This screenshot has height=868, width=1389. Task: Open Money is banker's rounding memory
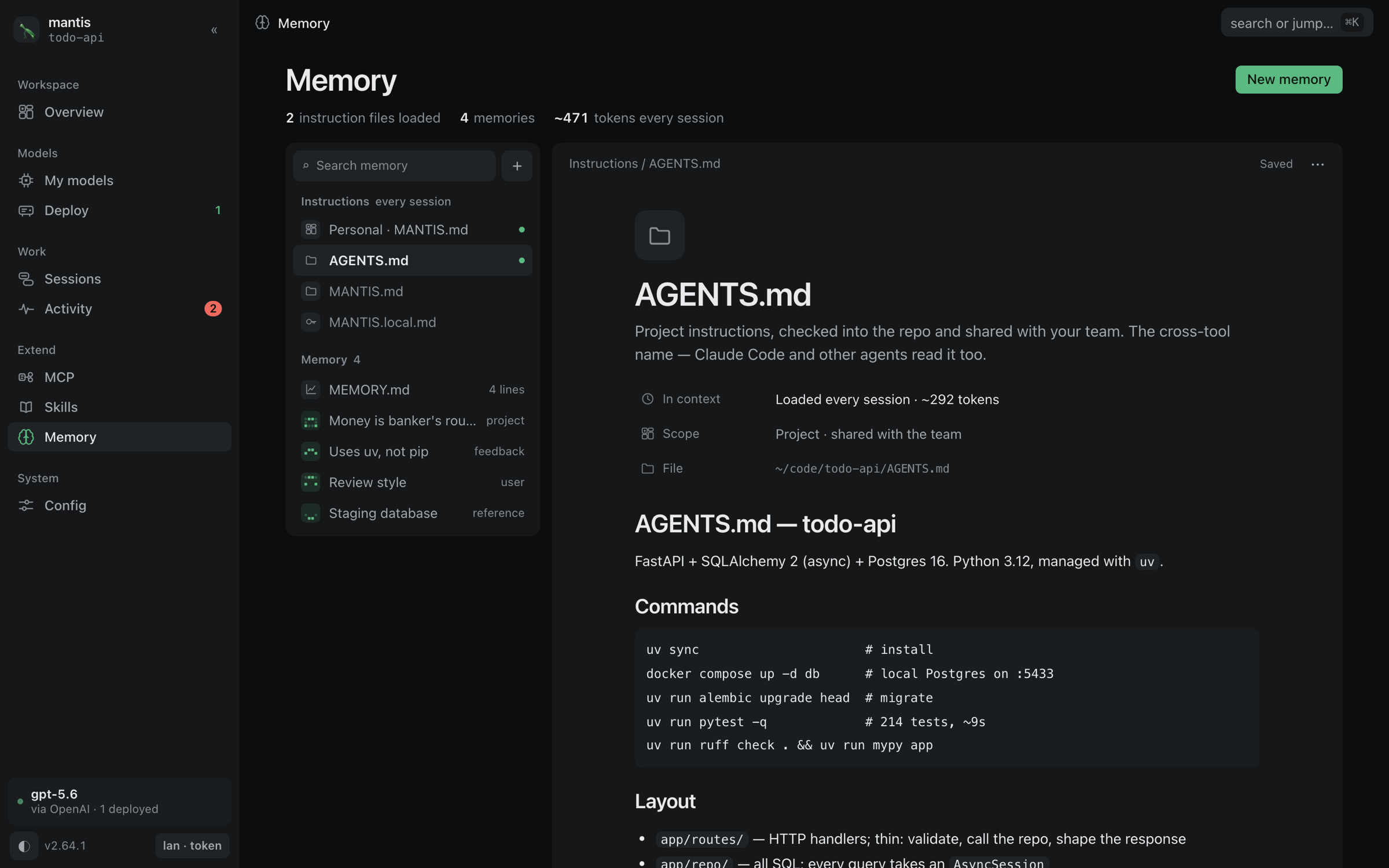click(x=413, y=421)
